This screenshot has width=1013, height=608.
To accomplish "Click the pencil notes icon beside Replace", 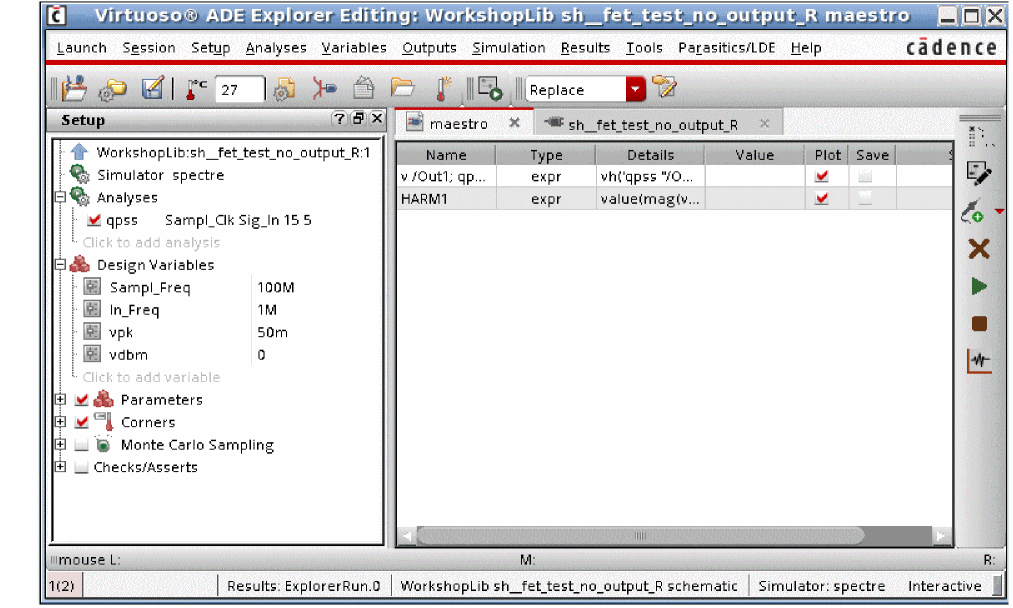I will [664, 87].
